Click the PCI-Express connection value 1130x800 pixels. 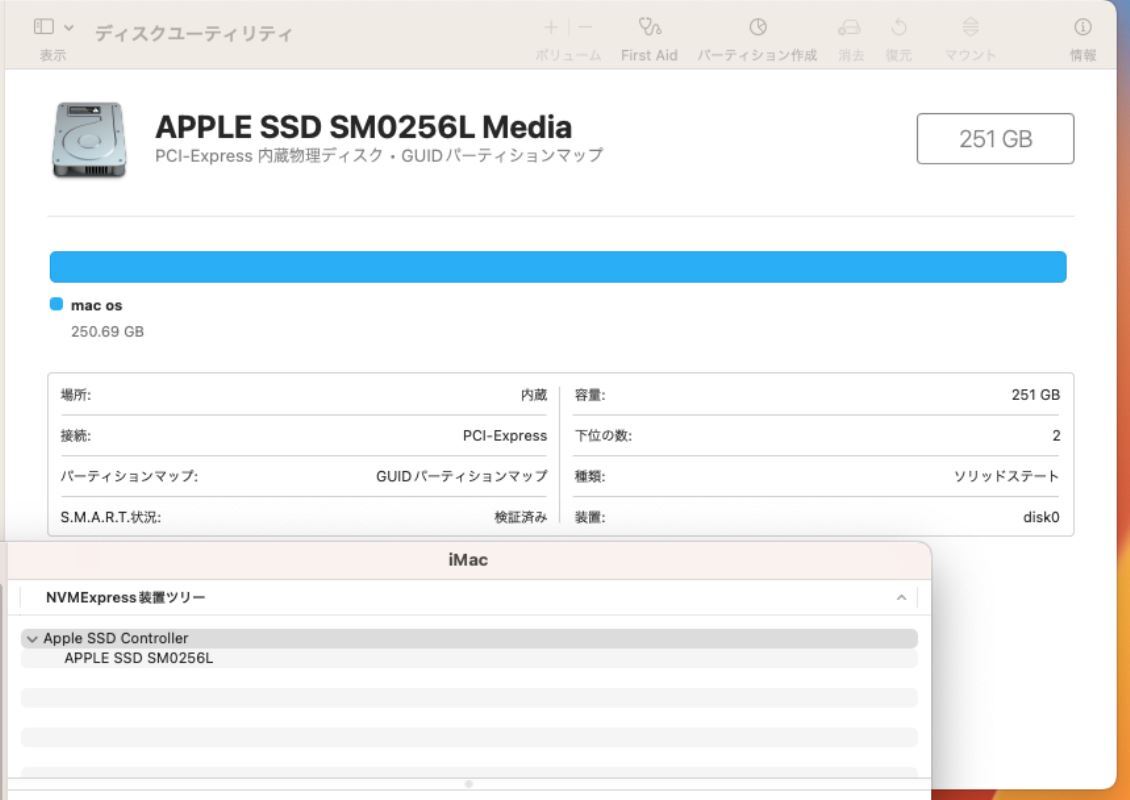504,436
